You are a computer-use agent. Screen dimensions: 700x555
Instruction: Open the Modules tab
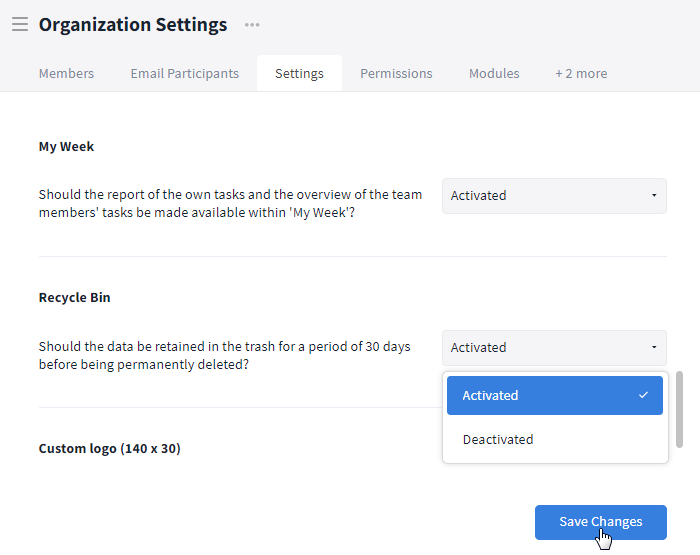pyautogui.click(x=494, y=73)
